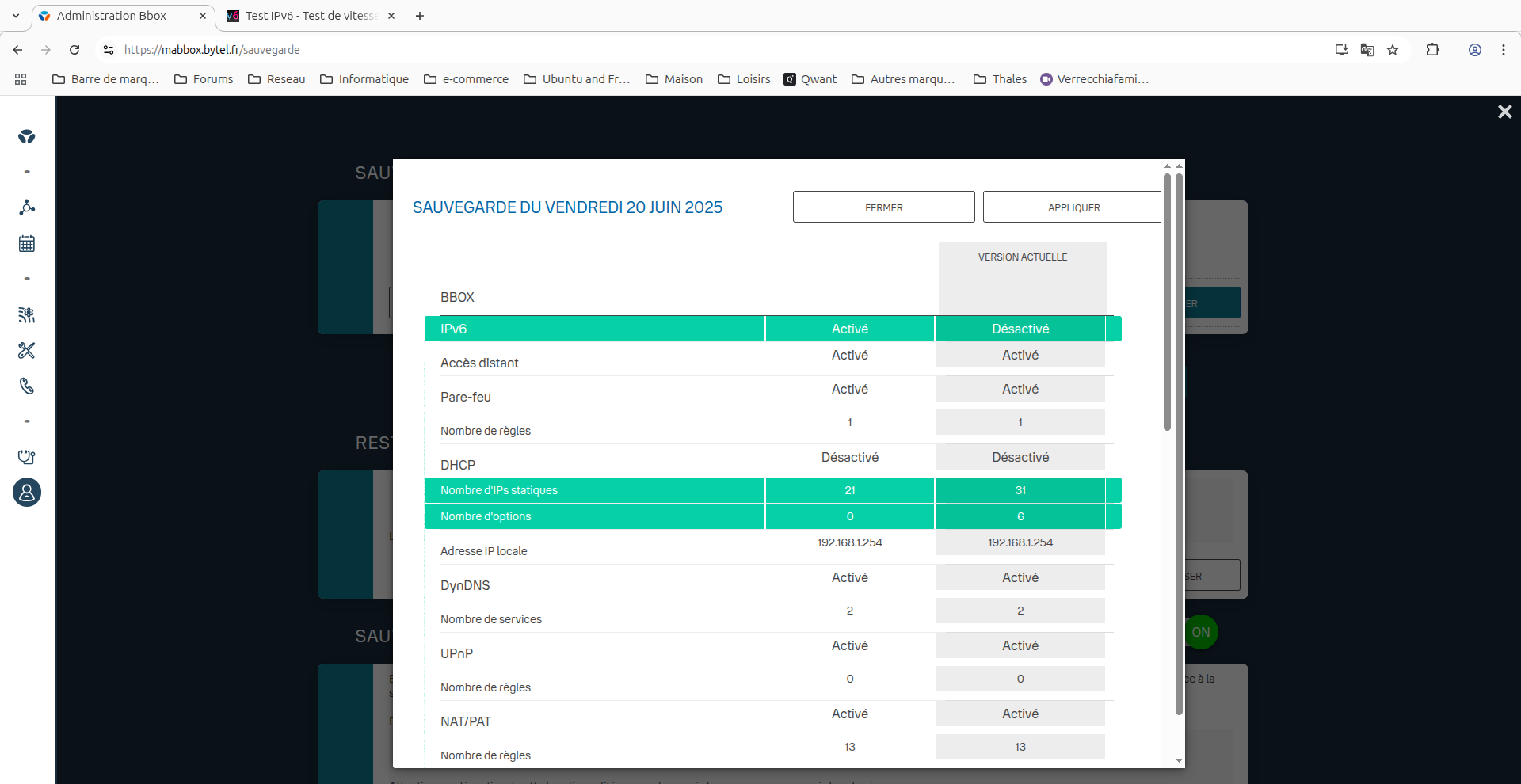The height and width of the screenshot is (784, 1521).
Task: Open the Informatique bookmarks folder
Action: (364, 79)
